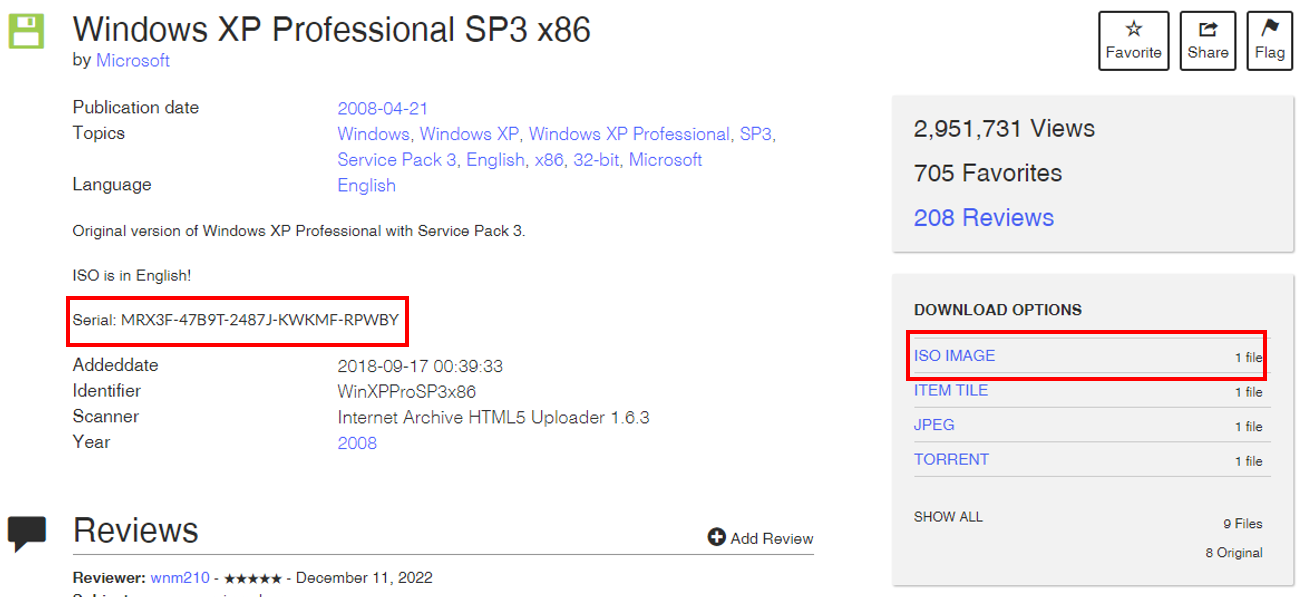Select the Windows XP Professional topic link
1306x597 pixels.
pyautogui.click(x=629, y=134)
